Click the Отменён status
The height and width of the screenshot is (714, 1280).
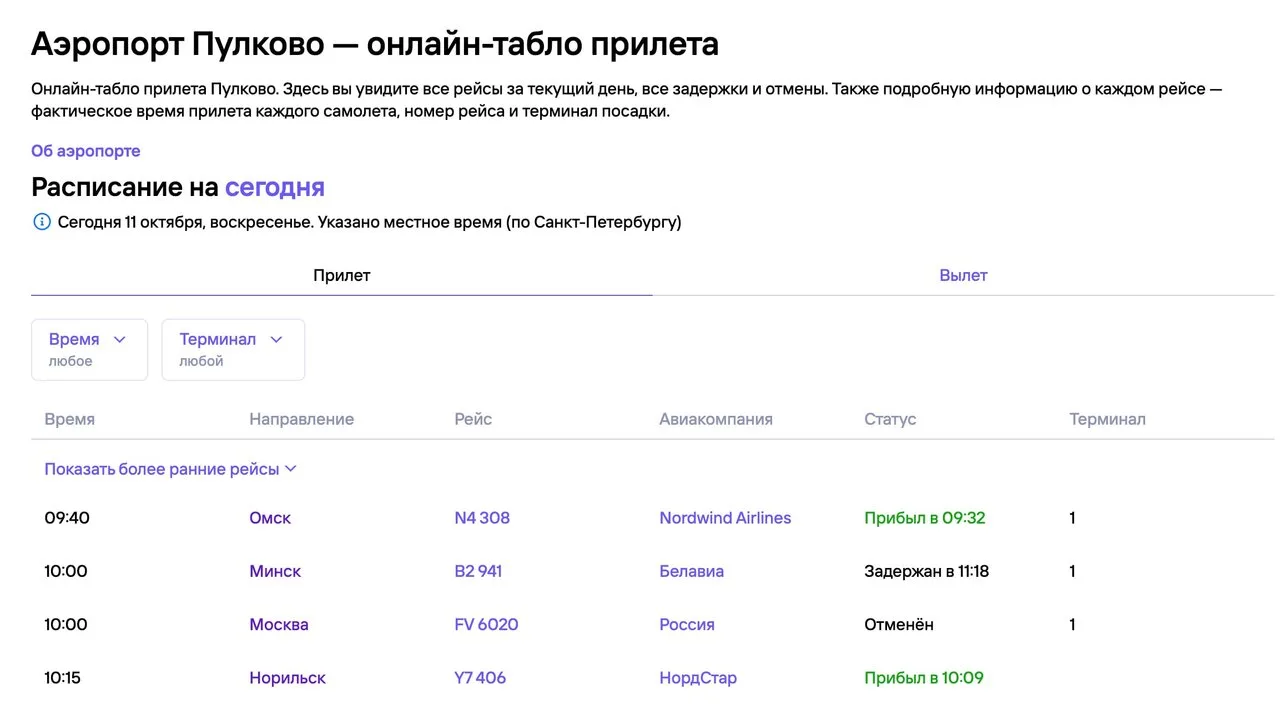coord(899,624)
